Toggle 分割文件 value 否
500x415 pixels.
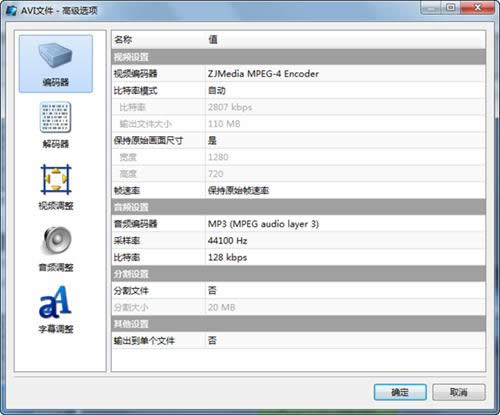(x=345, y=290)
